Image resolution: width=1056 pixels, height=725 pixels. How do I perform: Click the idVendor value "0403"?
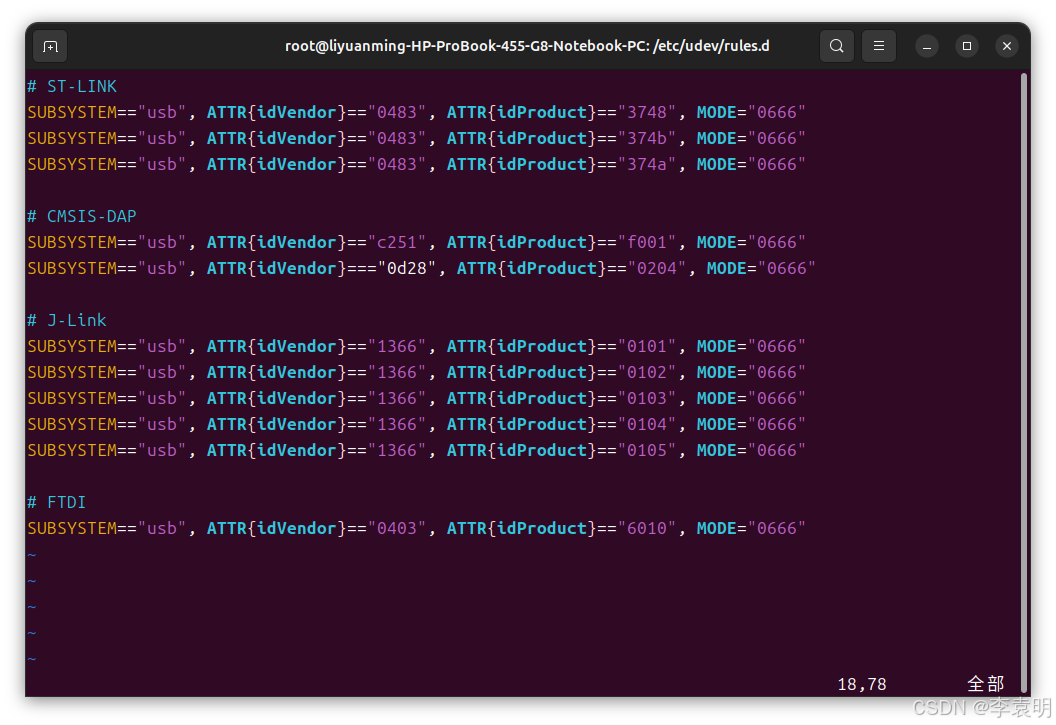(397, 528)
